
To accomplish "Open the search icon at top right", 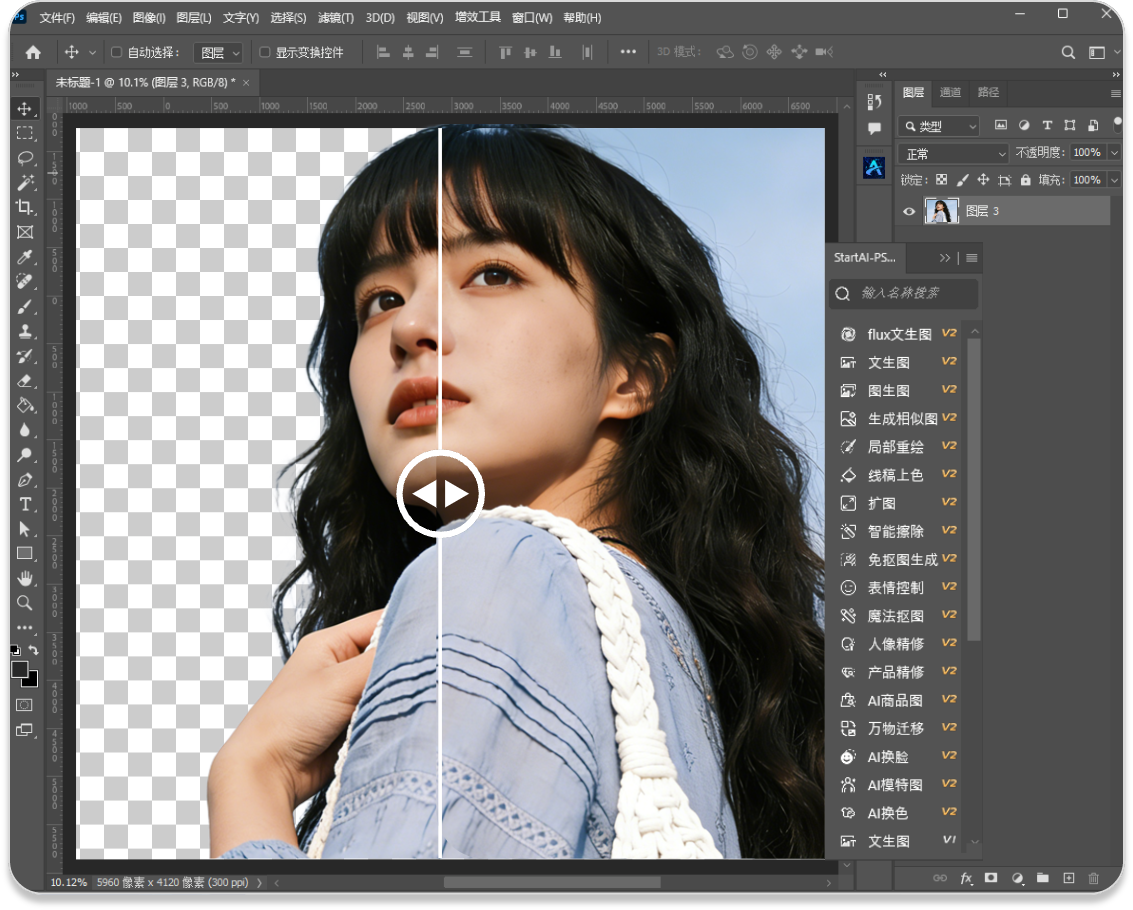I will coord(1068,52).
